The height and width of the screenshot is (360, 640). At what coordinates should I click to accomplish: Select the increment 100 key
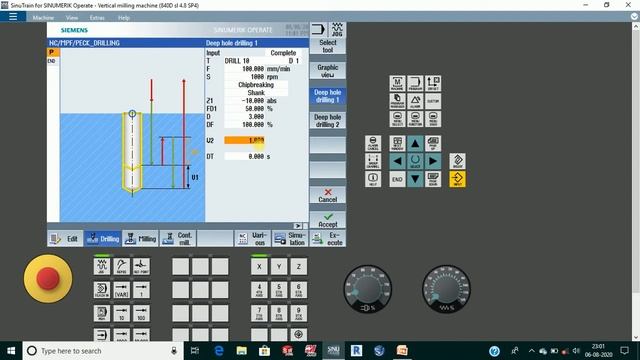[141, 313]
